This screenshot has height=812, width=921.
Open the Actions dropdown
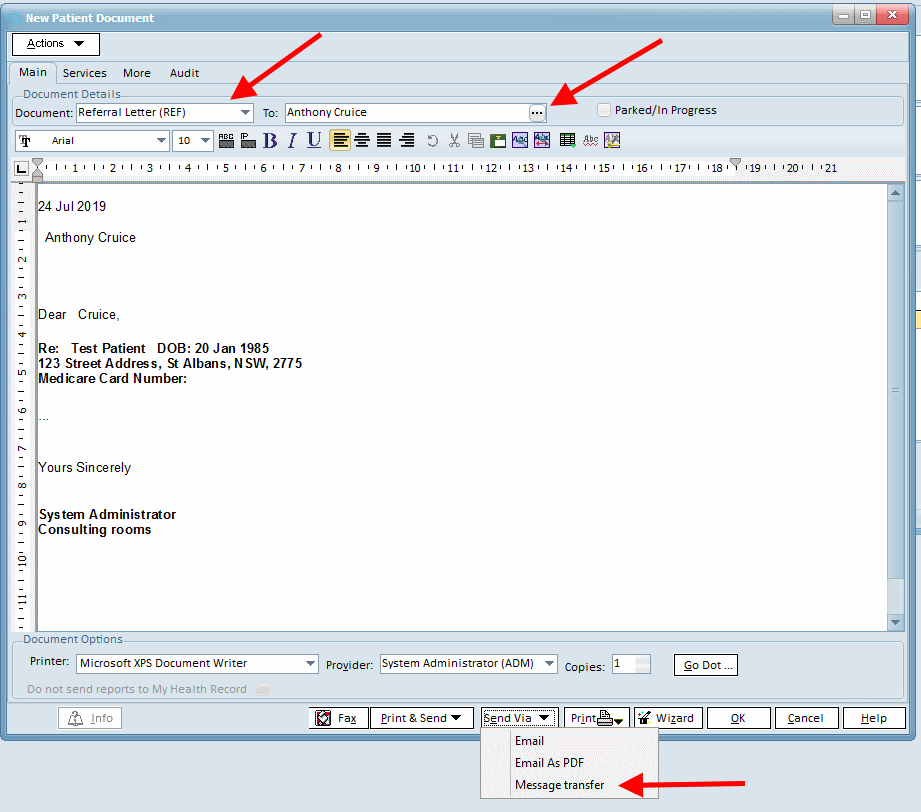[x=56, y=44]
